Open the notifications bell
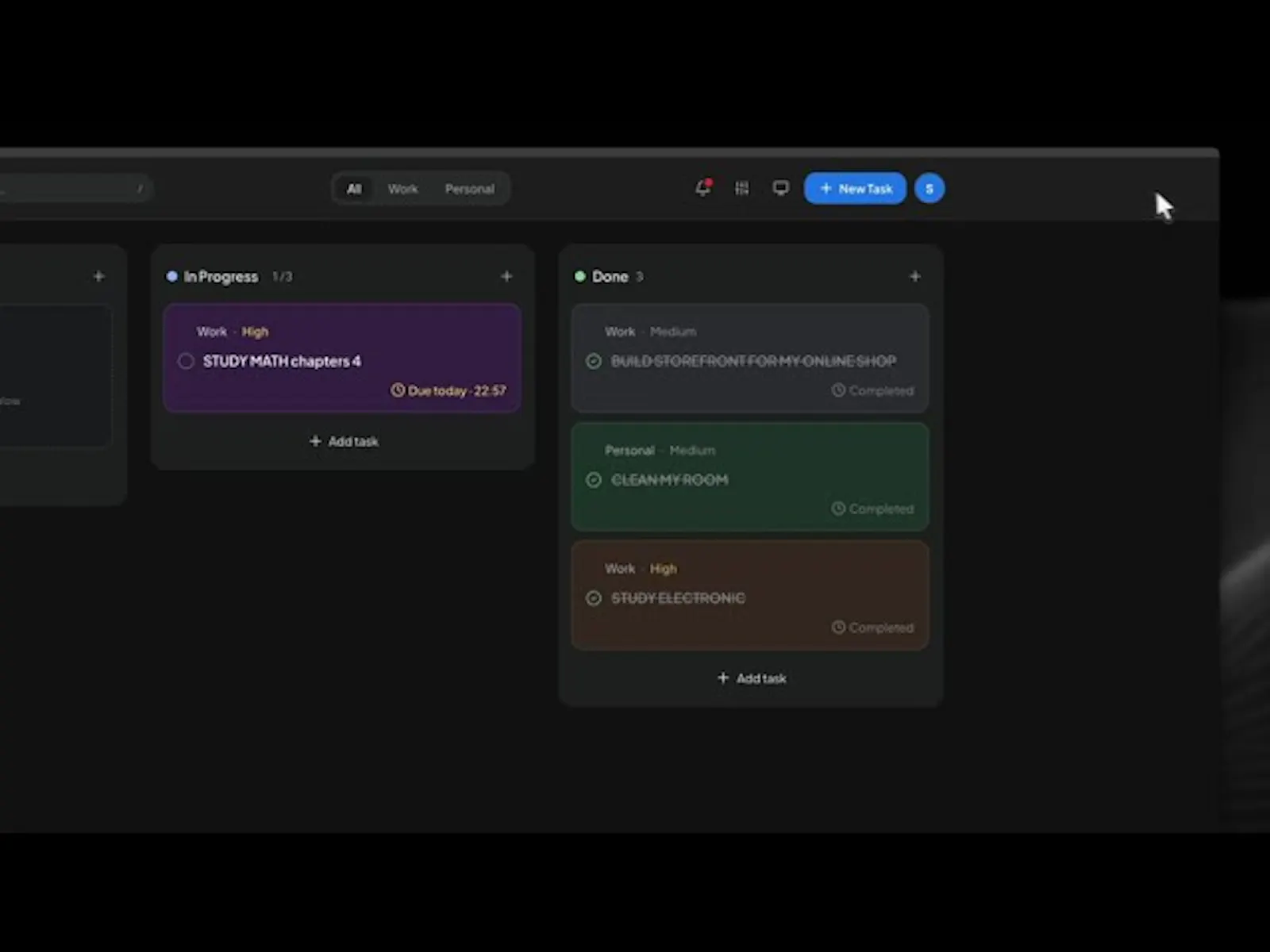Screen dimensions: 1270x952 click(x=703, y=188)
